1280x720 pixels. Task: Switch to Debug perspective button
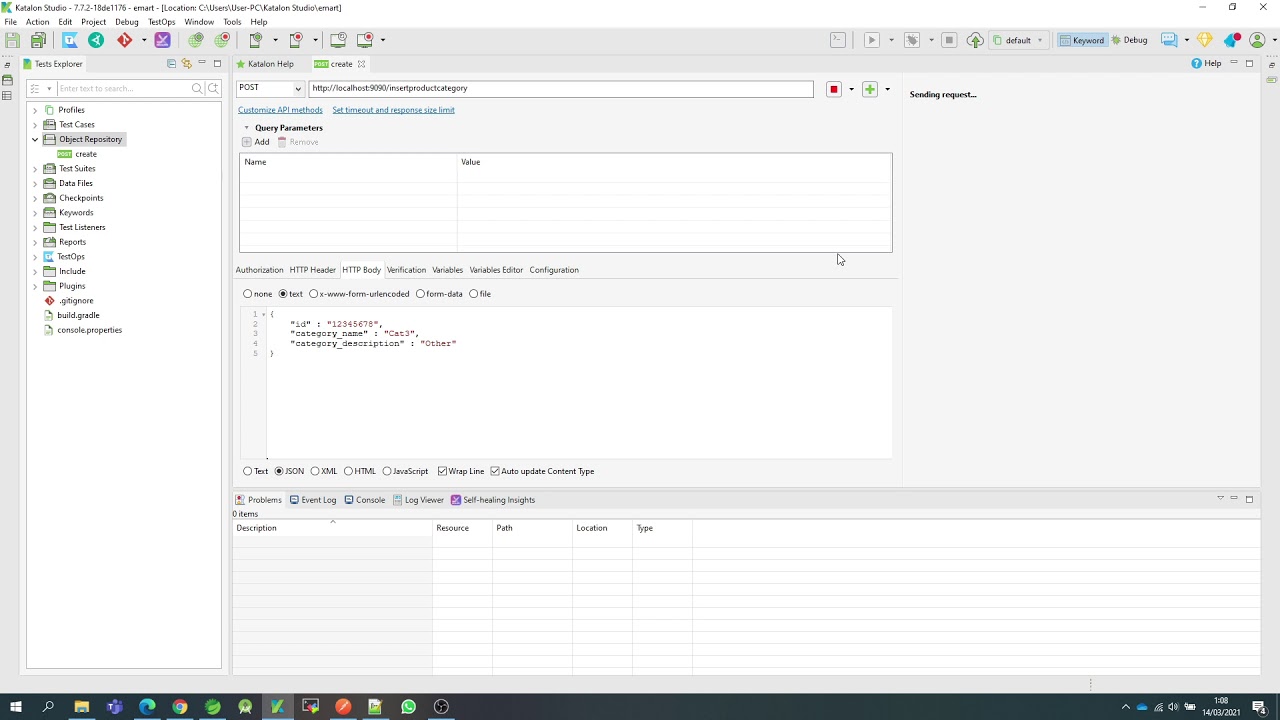(1130, 40)
